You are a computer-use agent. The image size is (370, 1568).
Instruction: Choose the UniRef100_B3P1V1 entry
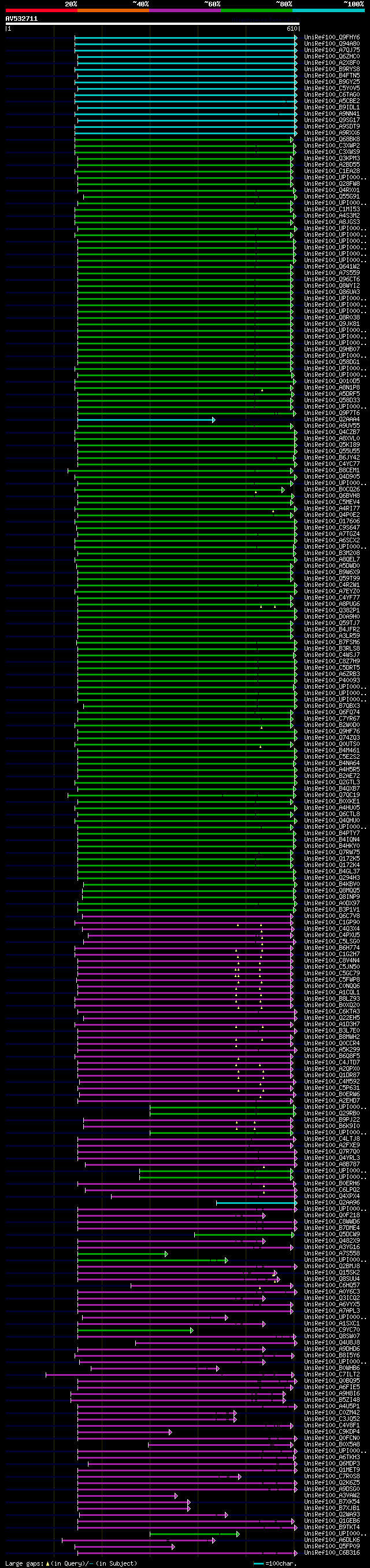(x=332, y=910)
